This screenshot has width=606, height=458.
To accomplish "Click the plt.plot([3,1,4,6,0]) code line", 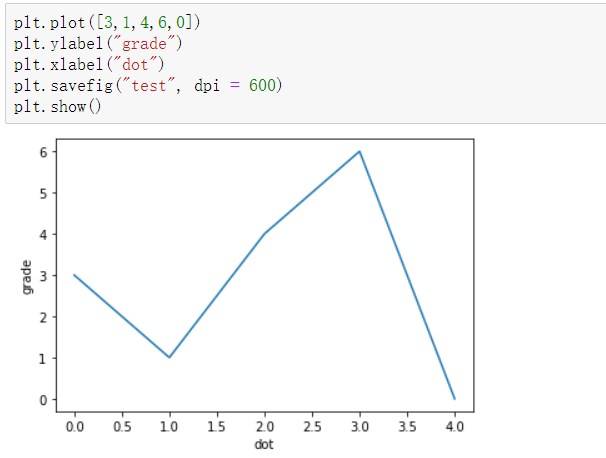I will click(x=107, y=22).
